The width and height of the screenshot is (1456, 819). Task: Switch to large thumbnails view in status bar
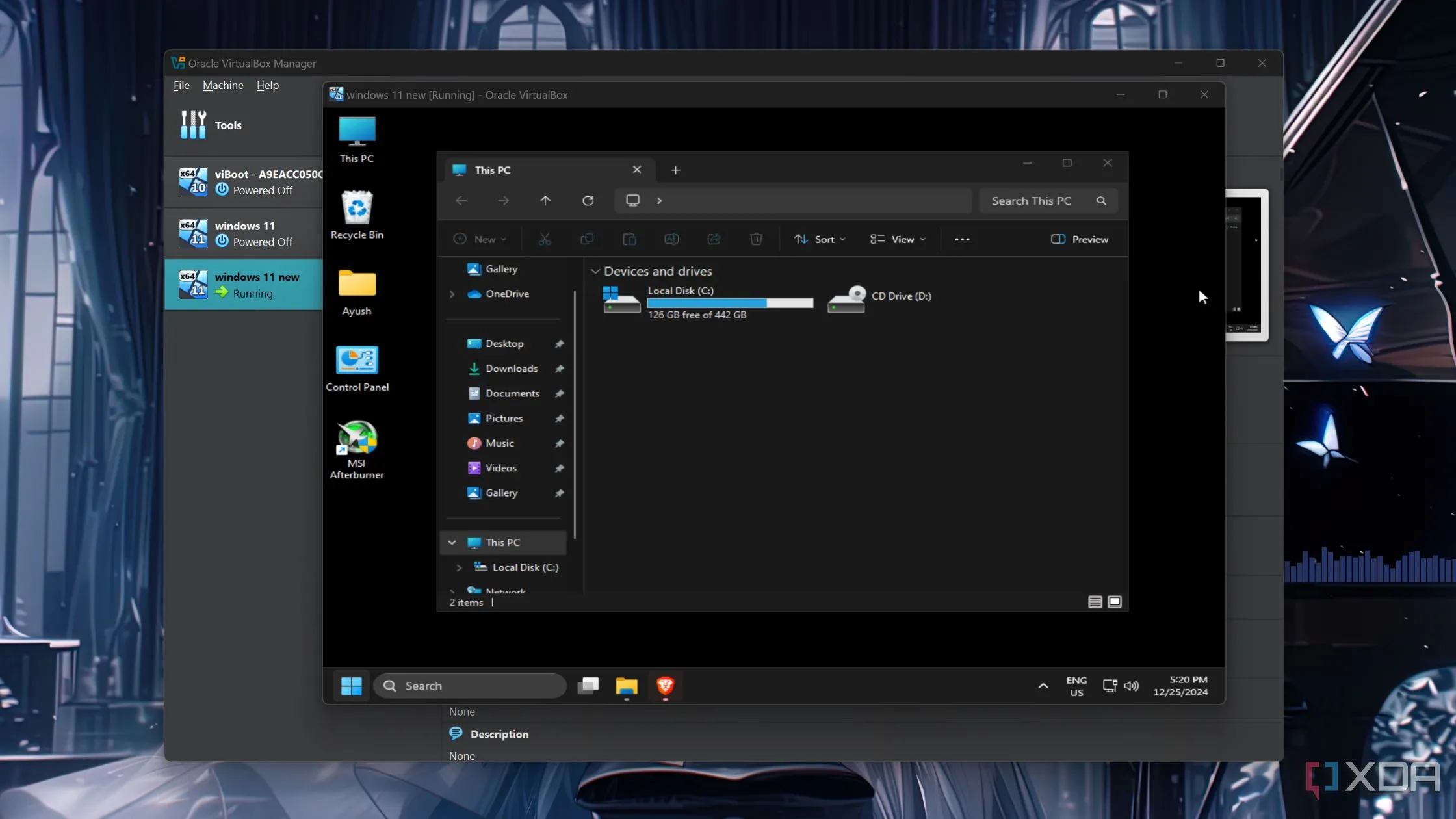click(1114, 602)
